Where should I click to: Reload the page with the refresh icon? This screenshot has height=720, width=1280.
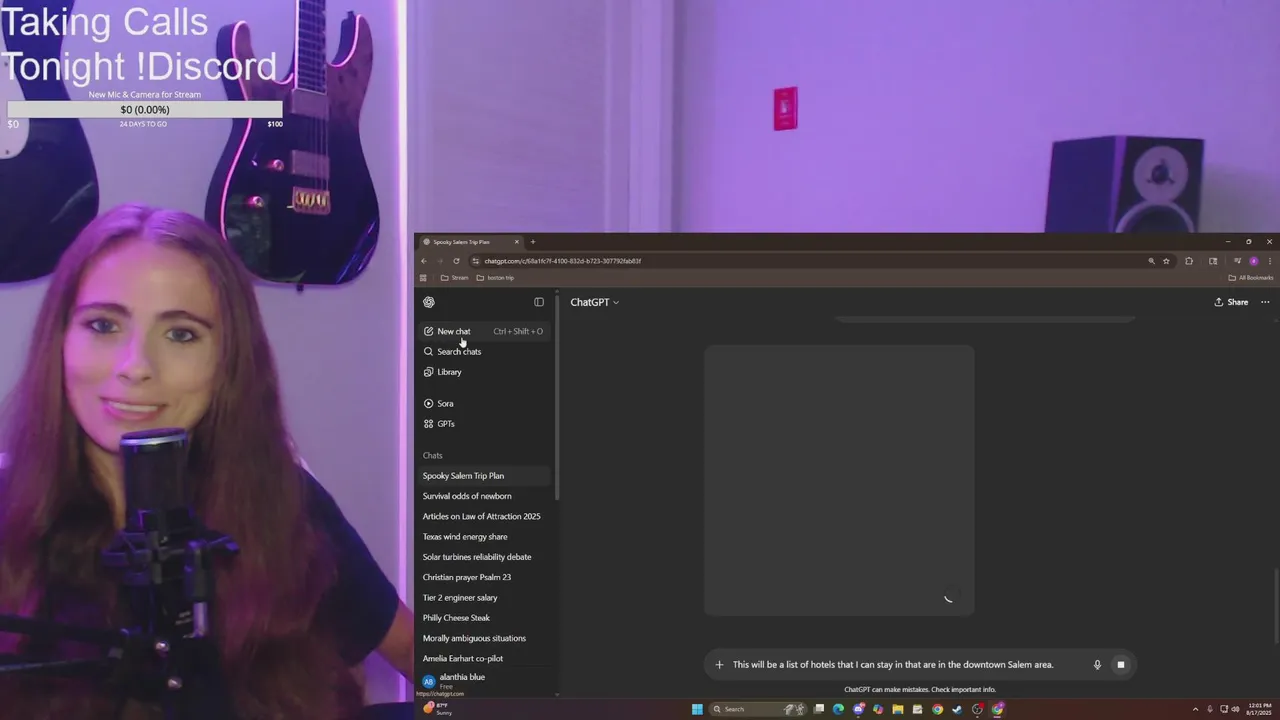456,261
